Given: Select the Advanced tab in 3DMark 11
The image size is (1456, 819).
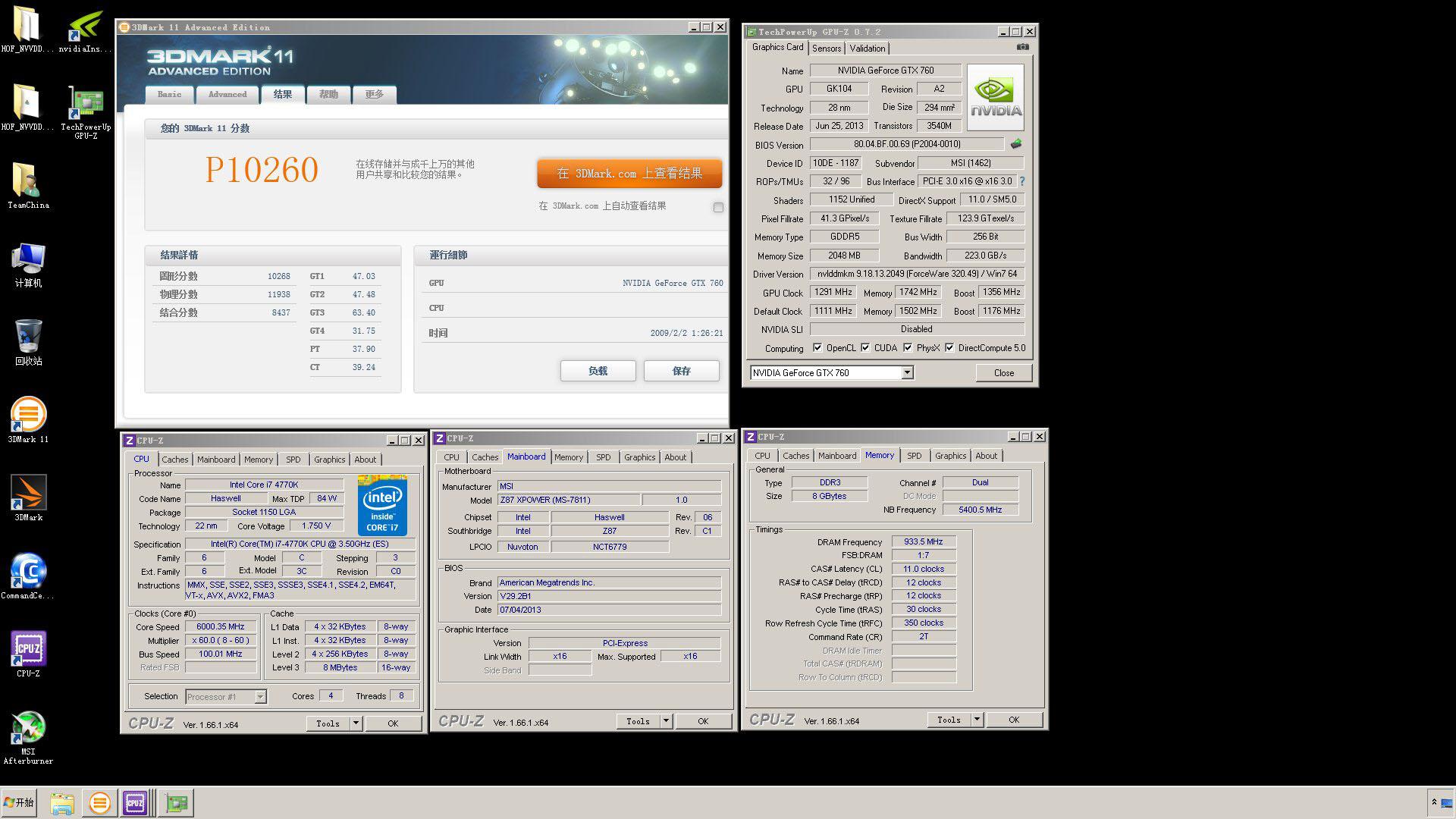Looking at the screenshot, I should 227,95.
